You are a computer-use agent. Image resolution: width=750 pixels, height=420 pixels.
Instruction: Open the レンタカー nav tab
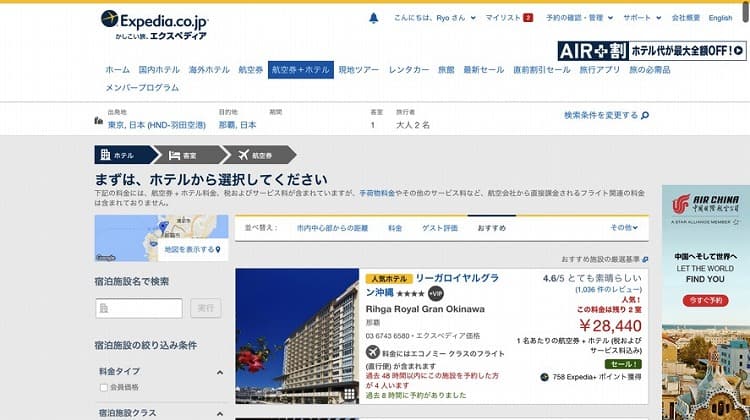[x=409, y=70]
